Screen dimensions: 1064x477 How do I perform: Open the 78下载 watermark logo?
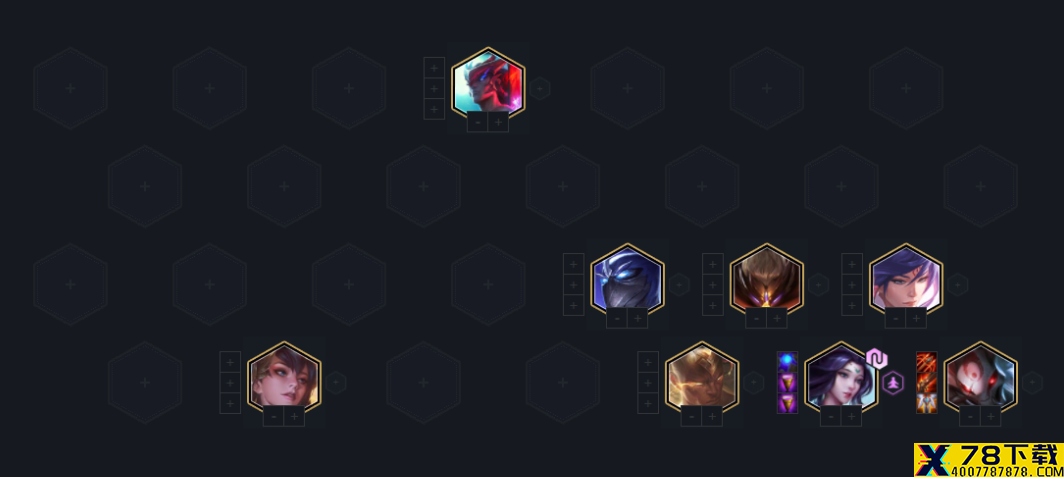tap(989, 459)
